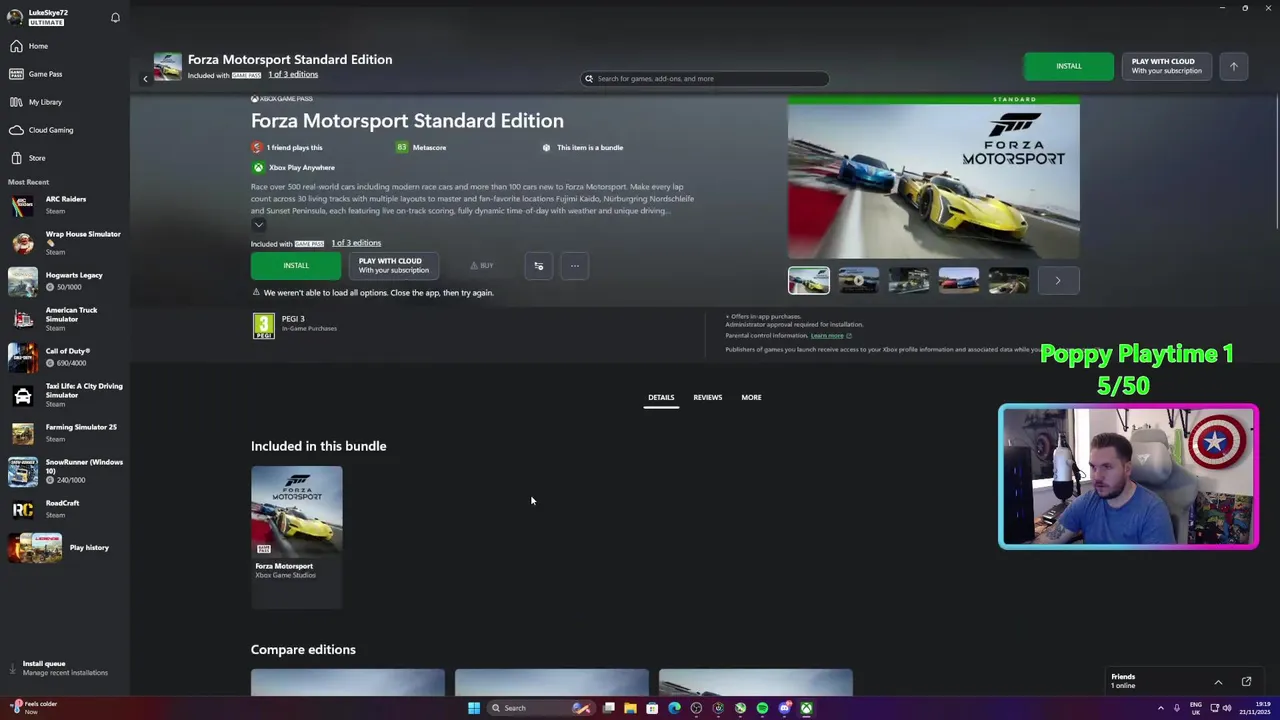Open Microsoft Edge from the taskbar

(674, 708)
